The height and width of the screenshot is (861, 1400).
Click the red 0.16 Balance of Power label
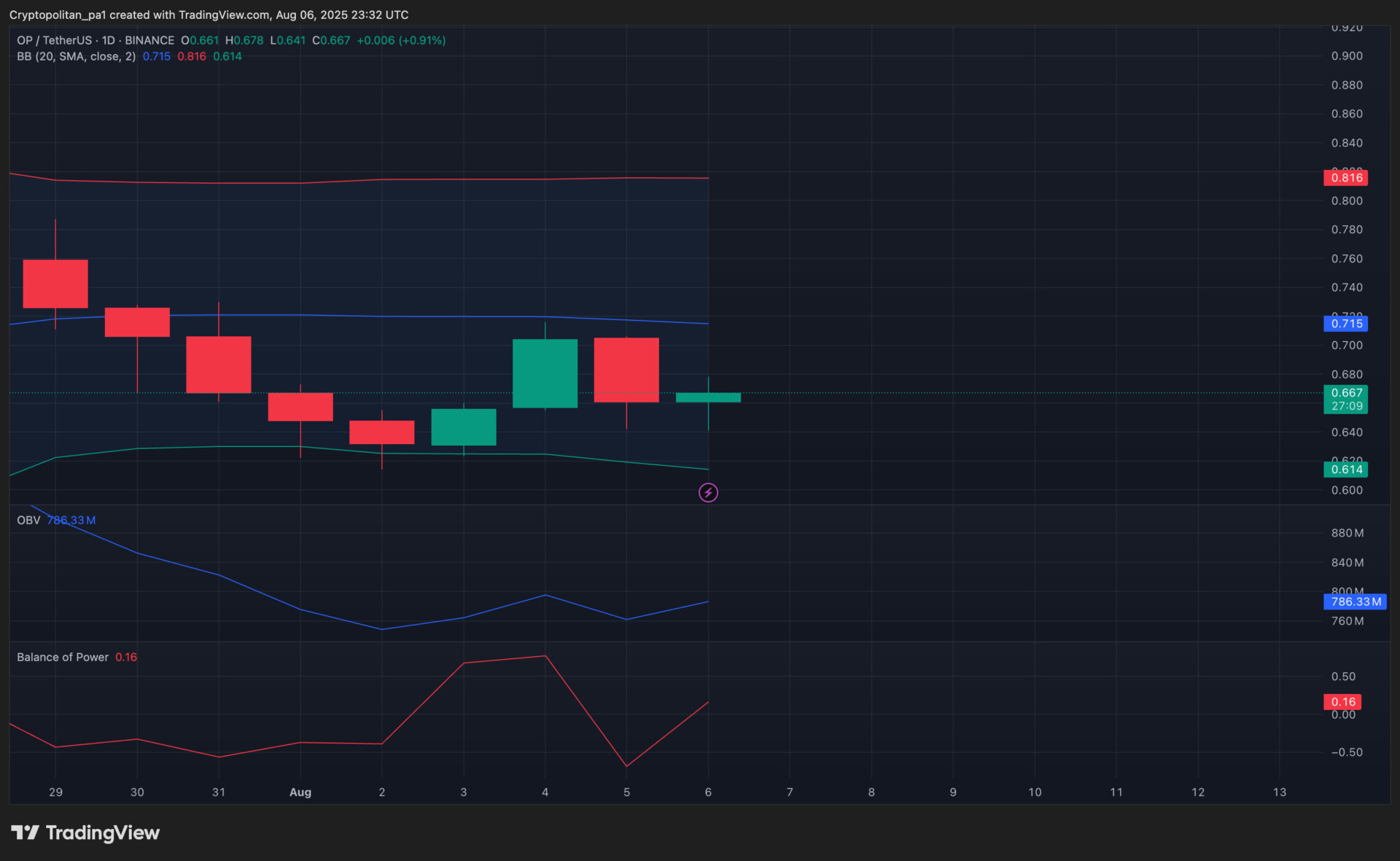click(1342, 702)
